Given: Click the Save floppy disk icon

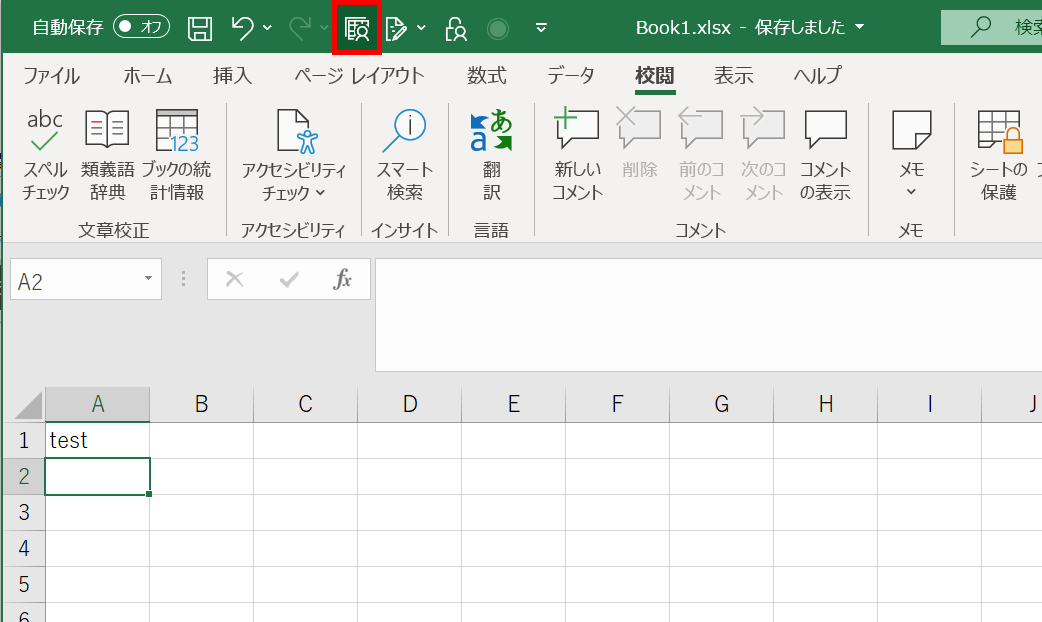Looking at the screenshot, I should coord(199,29).
